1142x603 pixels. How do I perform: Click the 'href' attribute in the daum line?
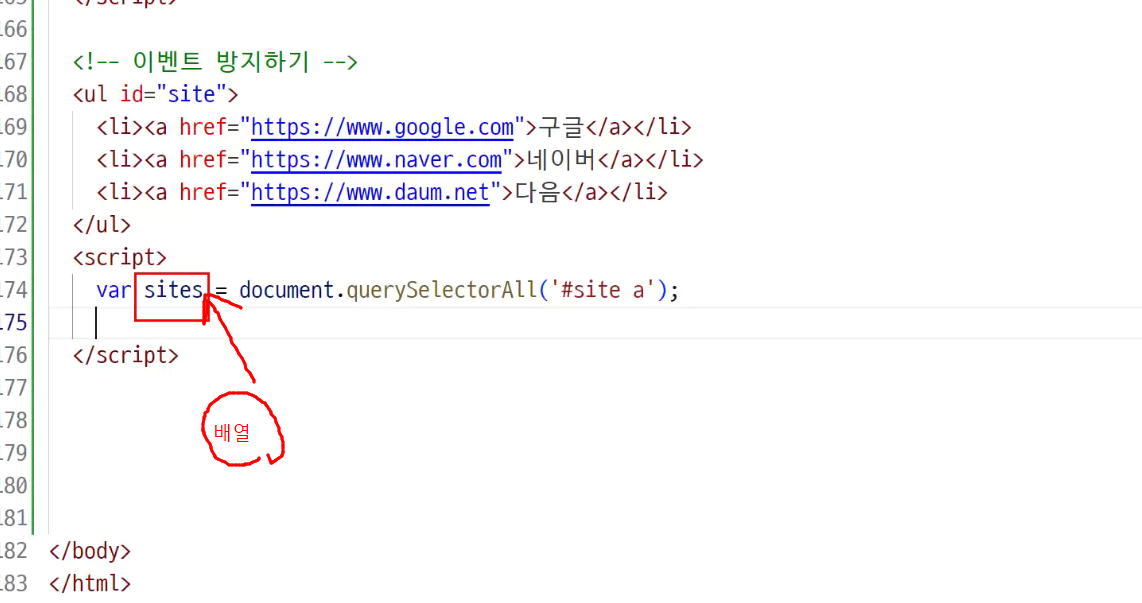[203, 193]
